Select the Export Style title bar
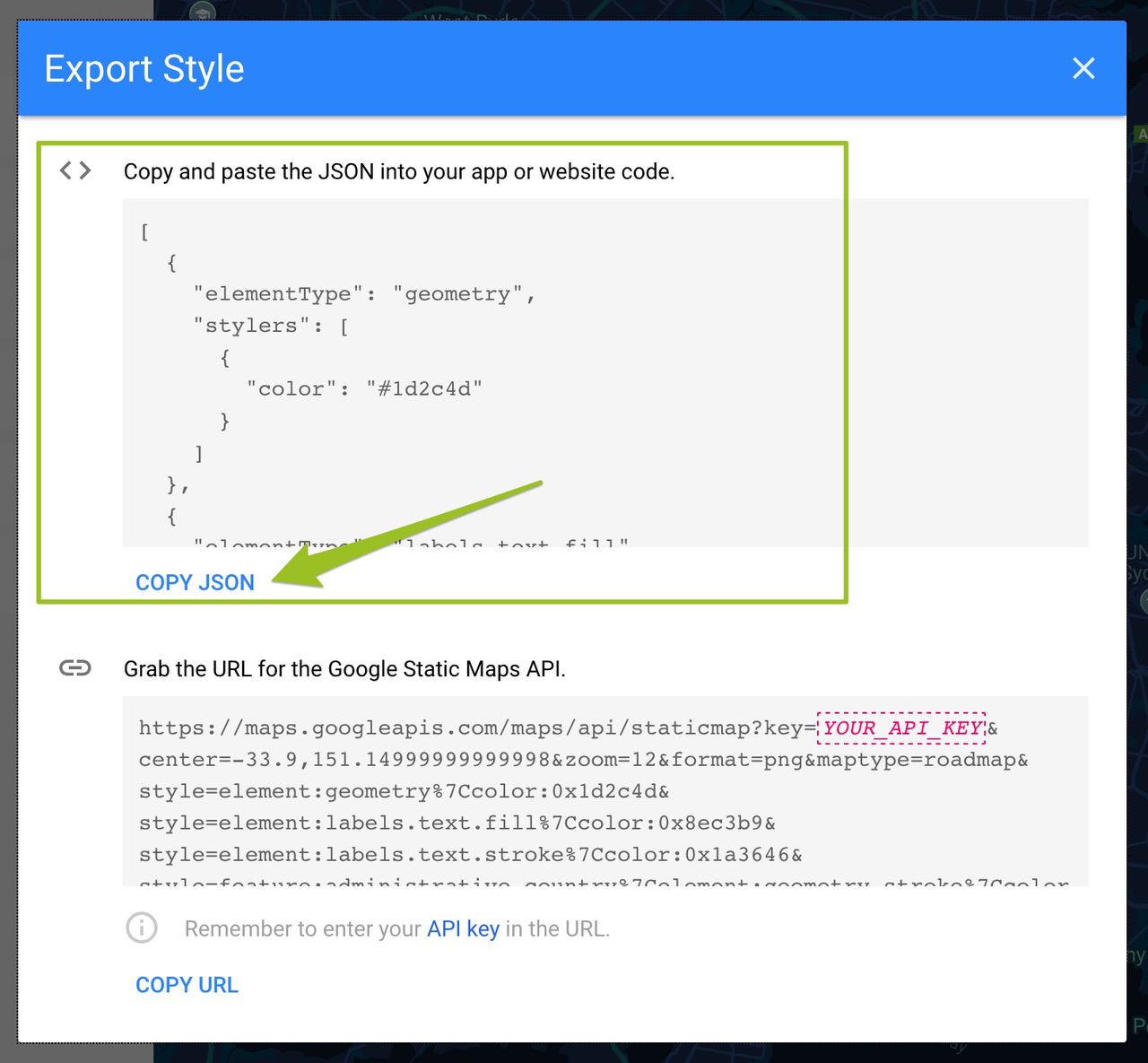Screen dimensions: 1148x1063 [x=143, y=68]
